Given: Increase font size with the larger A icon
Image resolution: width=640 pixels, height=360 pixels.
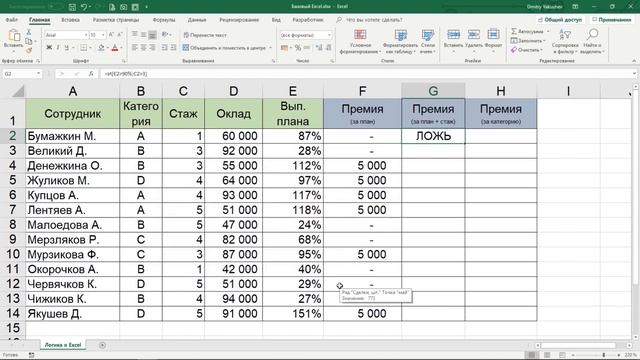Looking at the screenshot, I should click(111, 35).
